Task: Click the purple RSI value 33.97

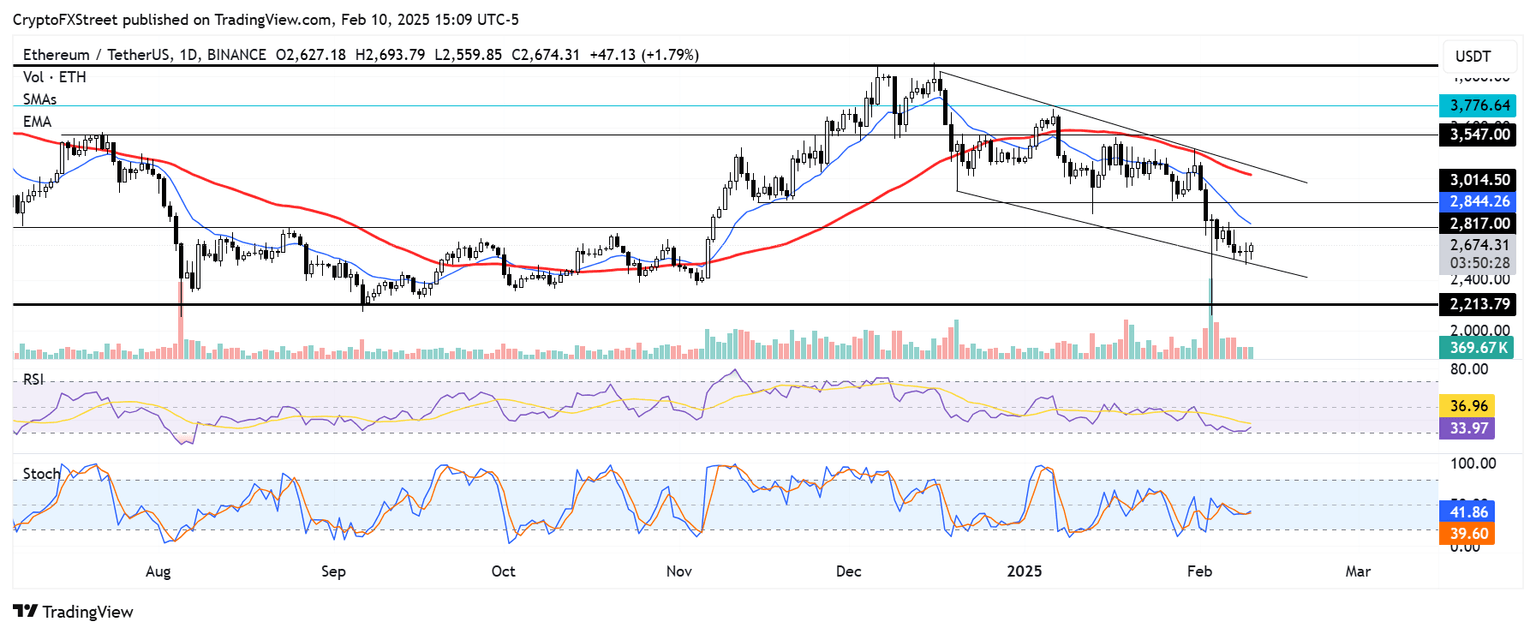Action: pyautogui.click(x=1471, y=428)
